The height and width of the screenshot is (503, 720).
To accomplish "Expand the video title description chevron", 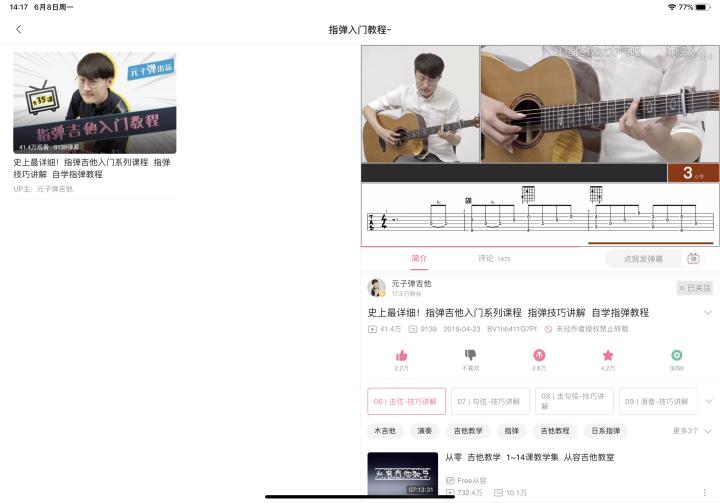I will tap(708, 313).
